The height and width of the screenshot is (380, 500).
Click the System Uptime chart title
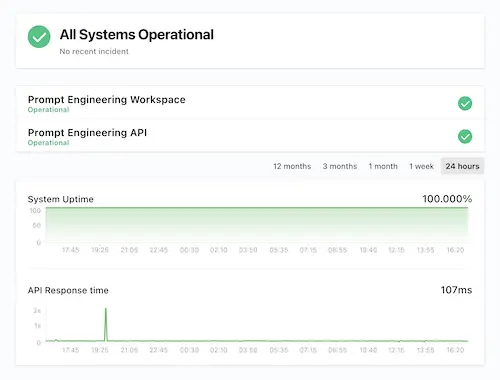pos(61,199)
